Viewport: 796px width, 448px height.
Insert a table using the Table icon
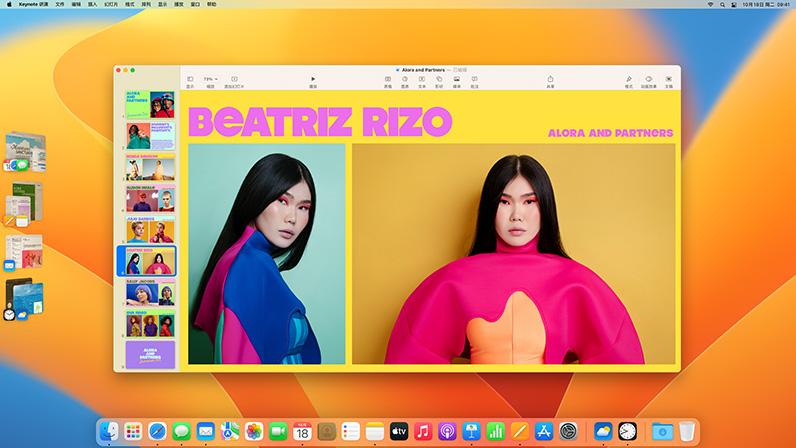(388, 81)
